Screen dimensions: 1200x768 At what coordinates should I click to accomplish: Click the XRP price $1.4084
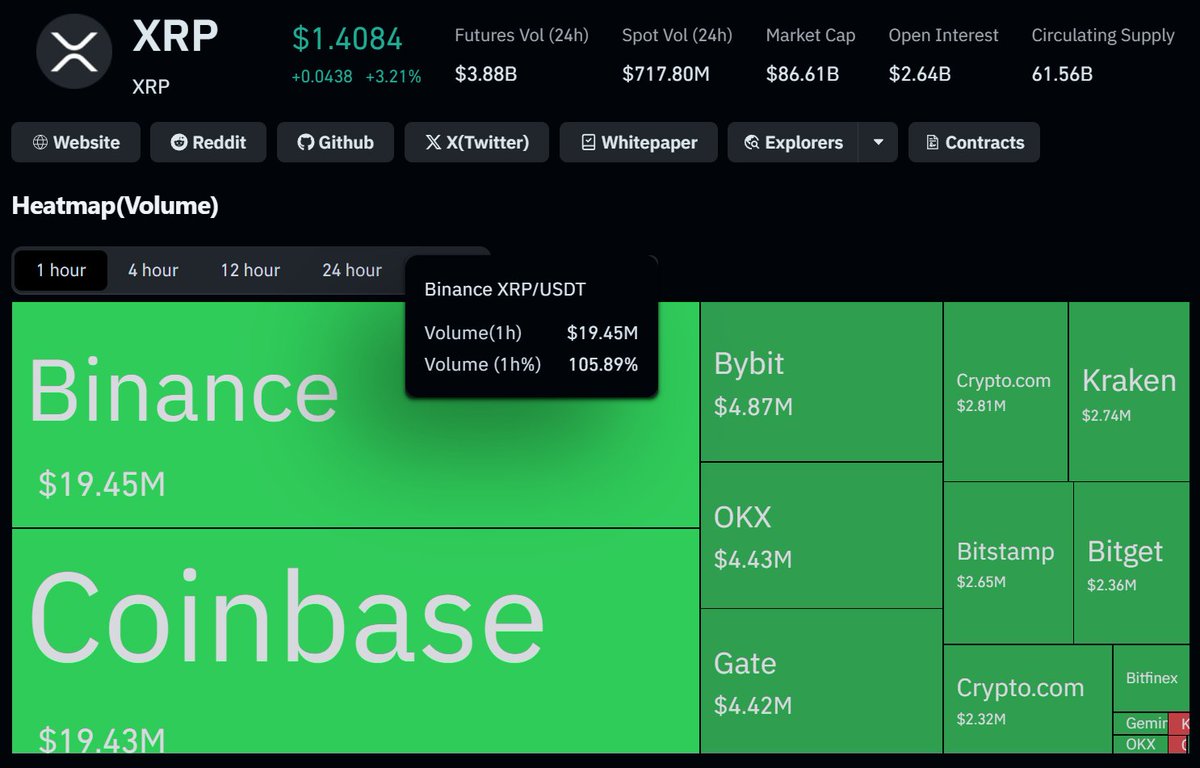point(347,38)
